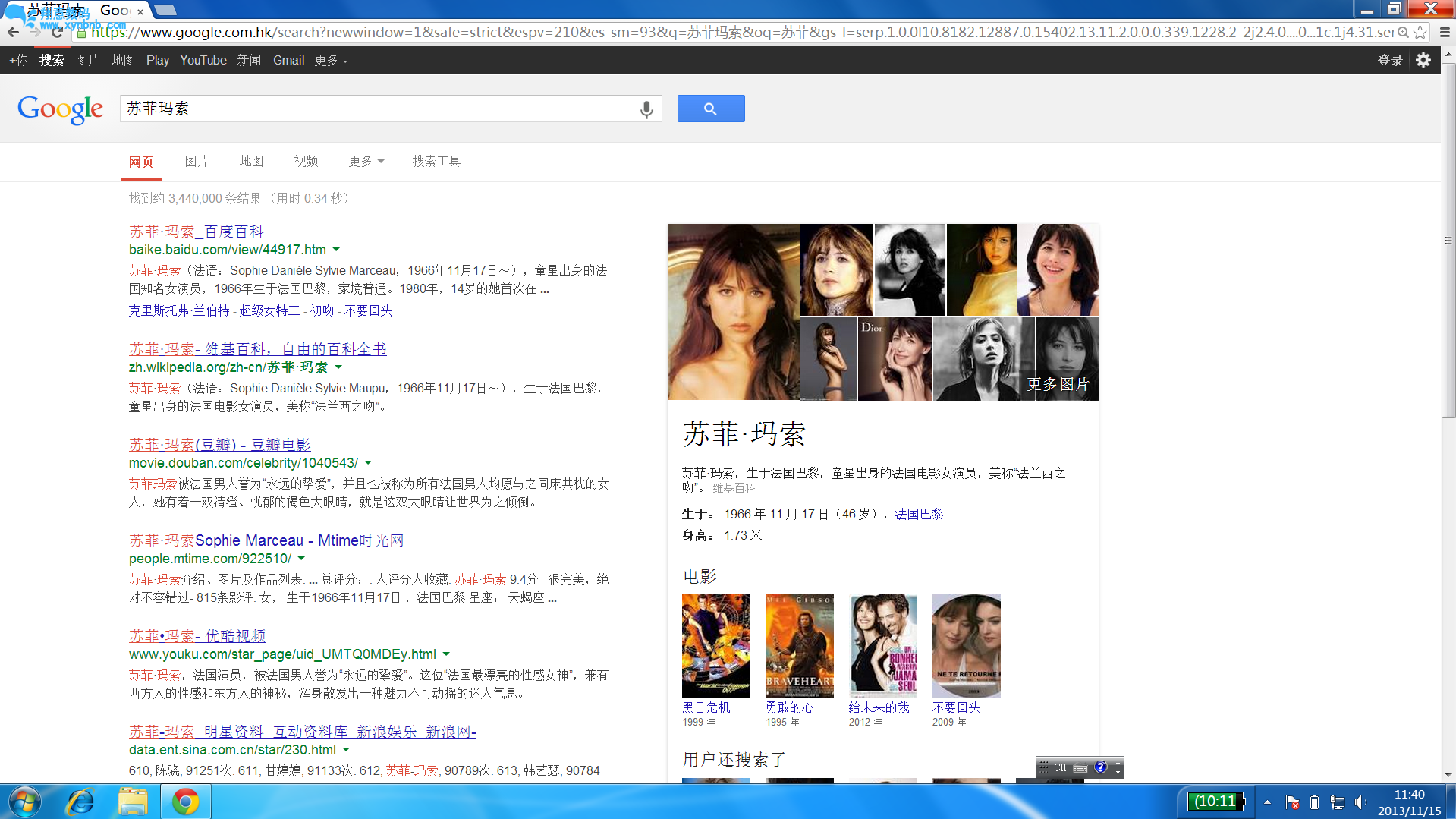1456x819 pixels.
Task: Click the browser forward arrow
Action: [35, 32]
